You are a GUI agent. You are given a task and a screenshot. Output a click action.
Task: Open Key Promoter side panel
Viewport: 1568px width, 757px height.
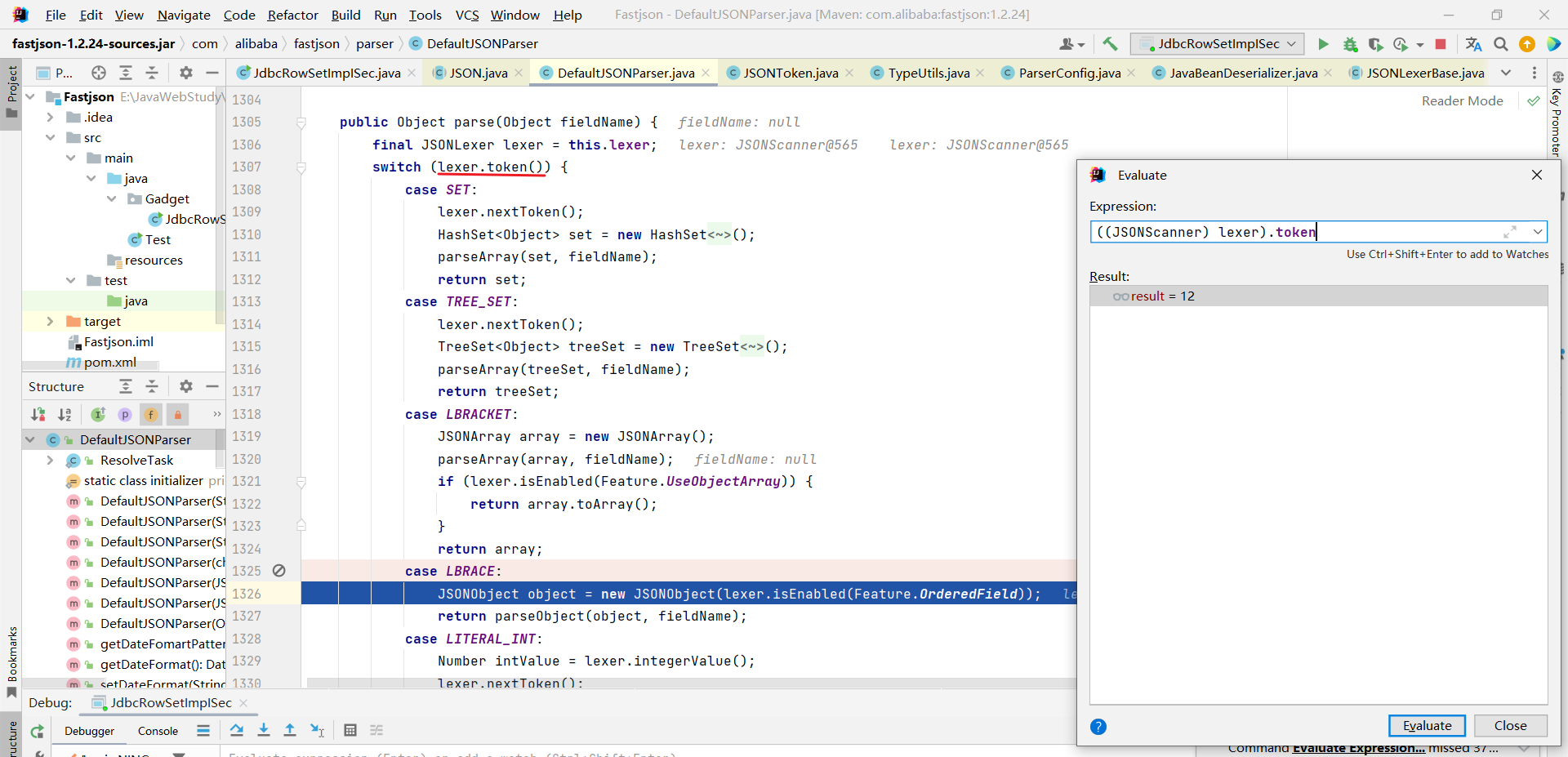[x=1557, y=114]
